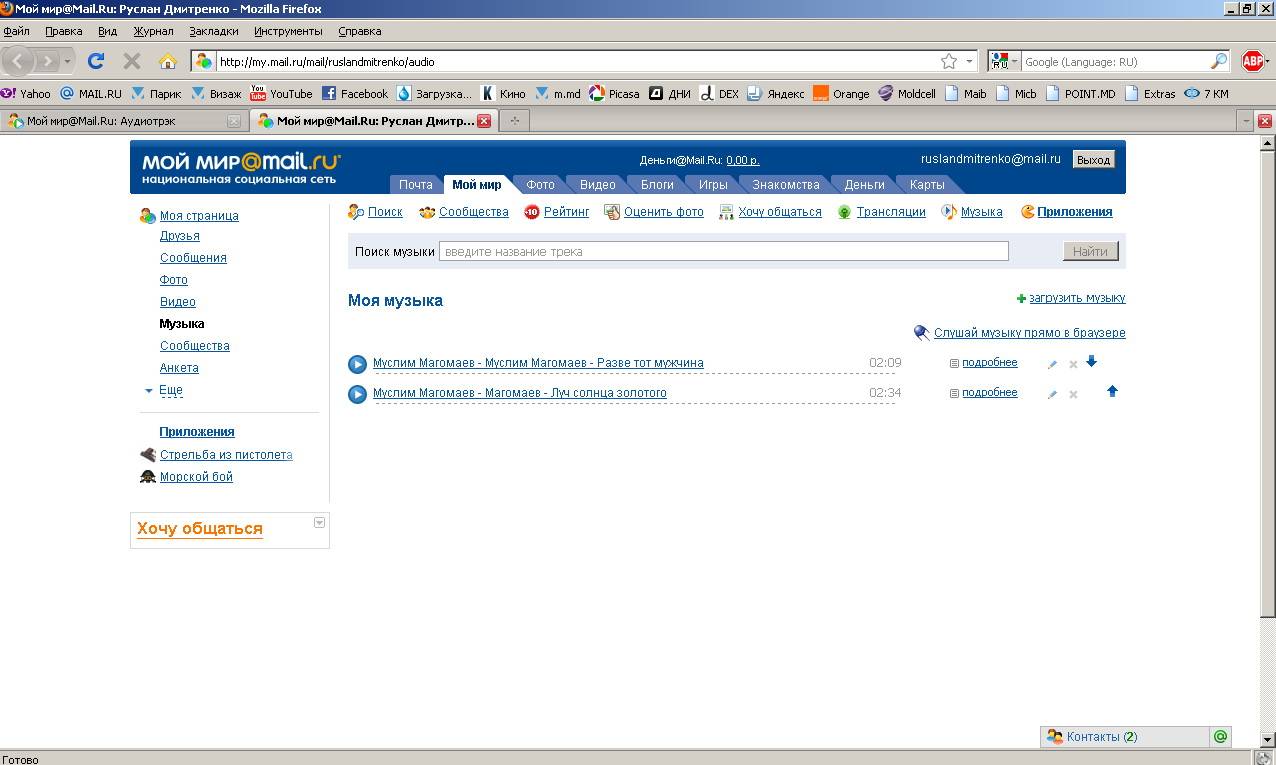Open the Moldcell bookmark
The image size is (1276, 765).
coord(907,93)
